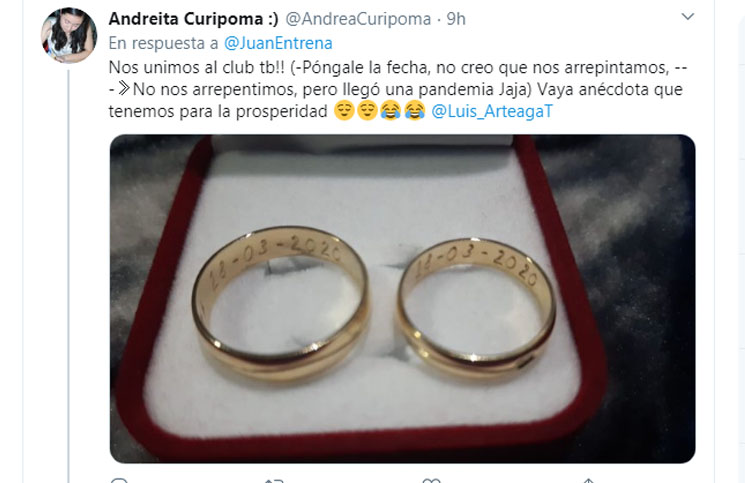Image resolution: width=745 pixels, height=483 pixels.
Task: Click the reply icon below the photo
Action: [118, 481]
